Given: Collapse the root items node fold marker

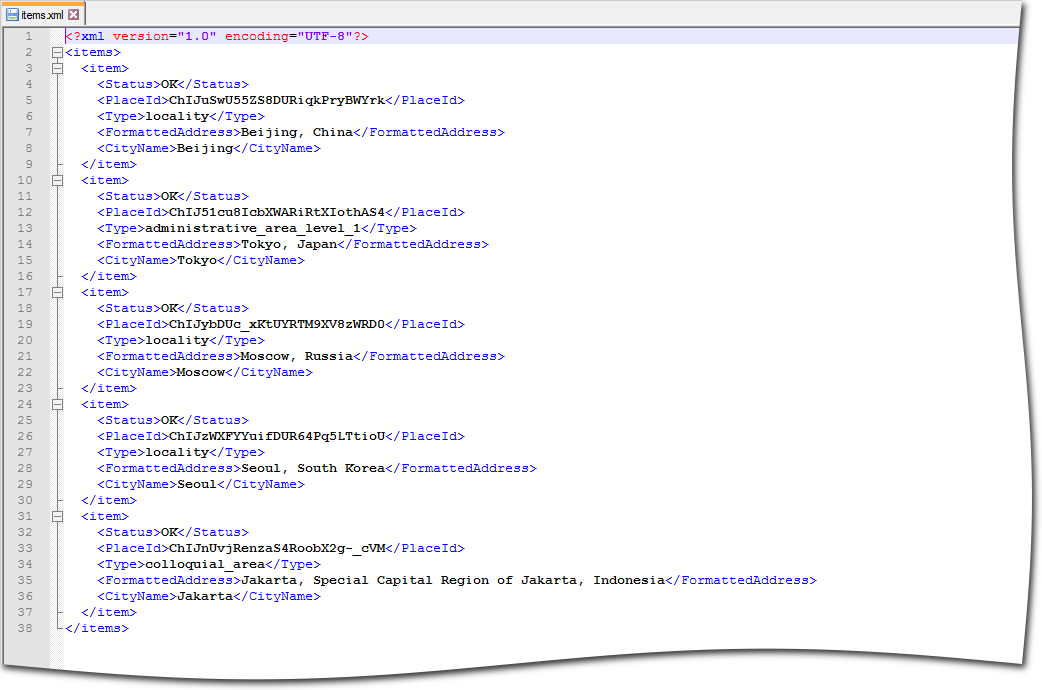Looking at the screenshot, I should (x=57, y=52).
